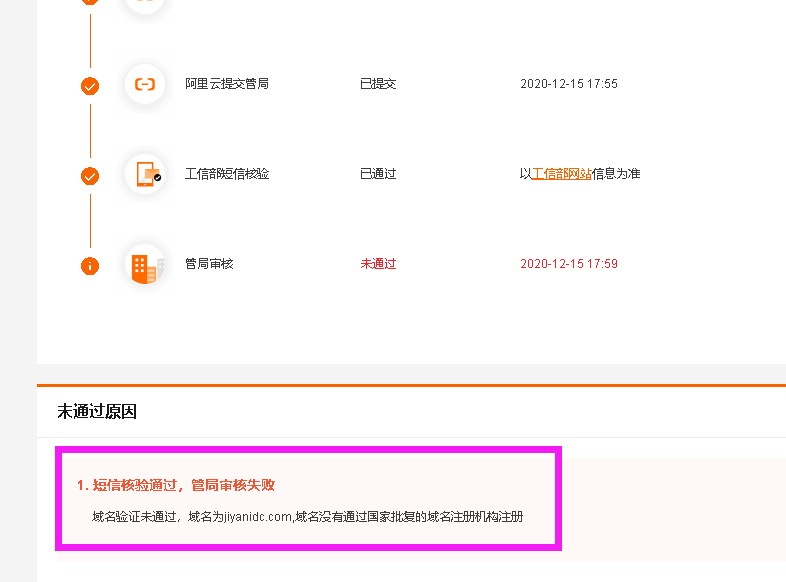Click the timestamp 2020-12-15 17:55
The width and height of the screenshot is (786, 582).
point(569,84)
